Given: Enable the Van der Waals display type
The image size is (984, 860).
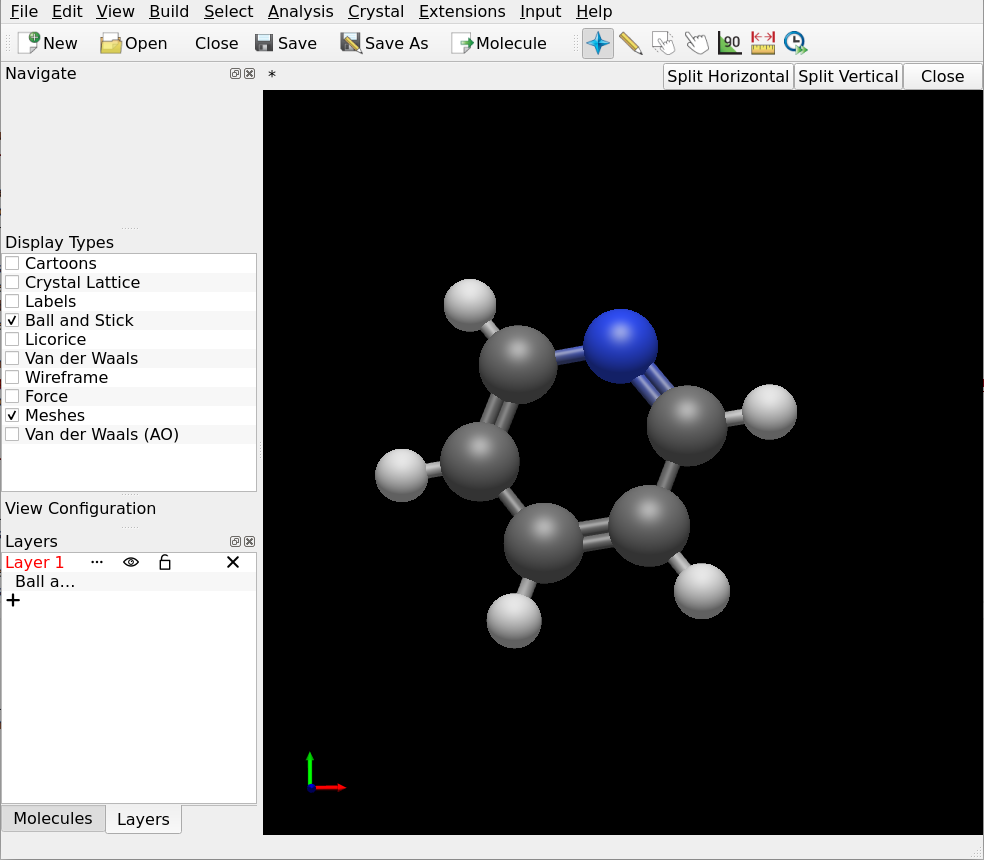Looking at the screenshot, I should [12, 358].
